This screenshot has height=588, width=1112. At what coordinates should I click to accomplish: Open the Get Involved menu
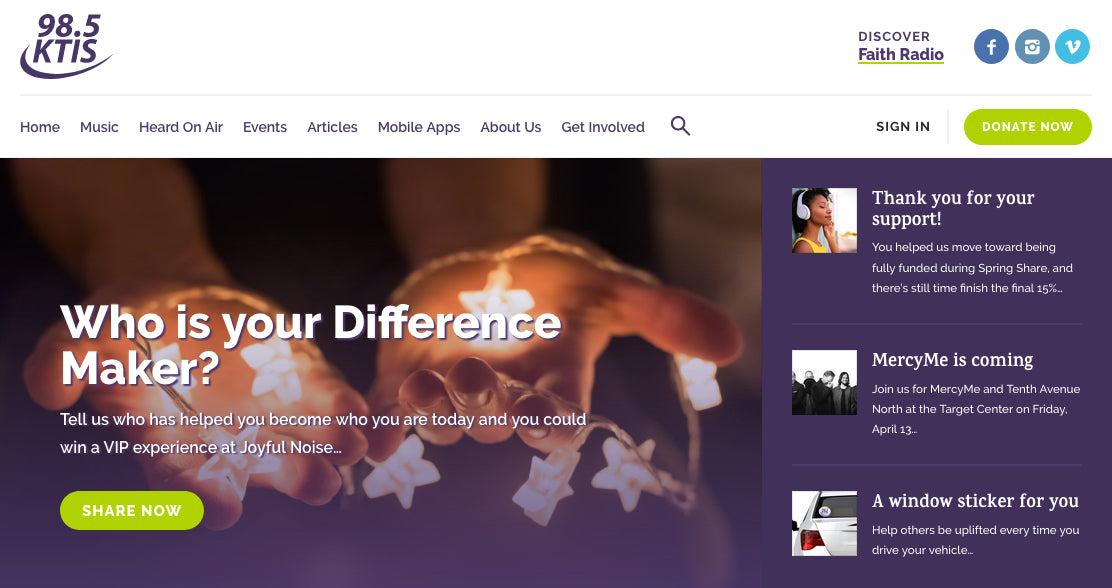(x=603, y=127)
